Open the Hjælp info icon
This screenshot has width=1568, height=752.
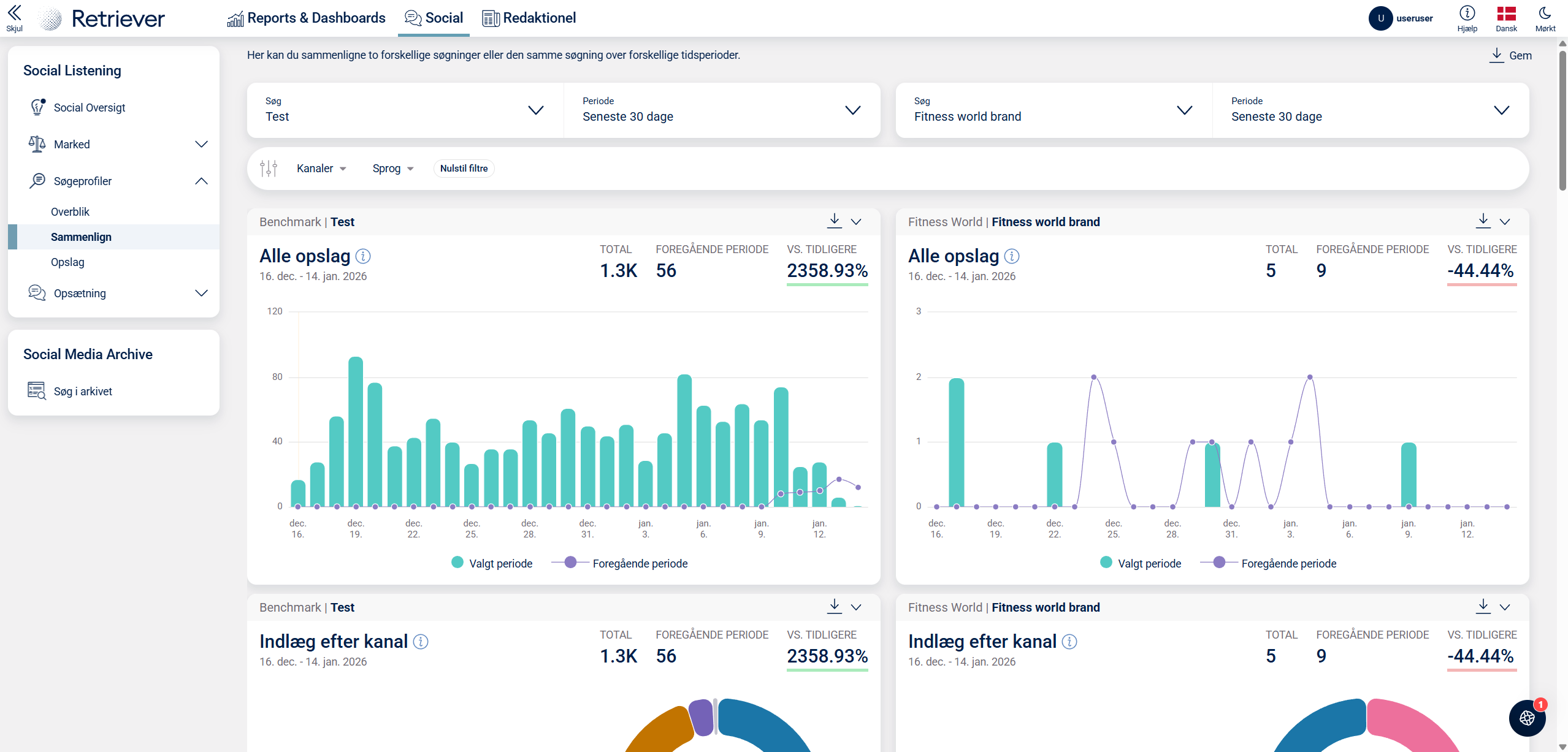[1467, 13]
